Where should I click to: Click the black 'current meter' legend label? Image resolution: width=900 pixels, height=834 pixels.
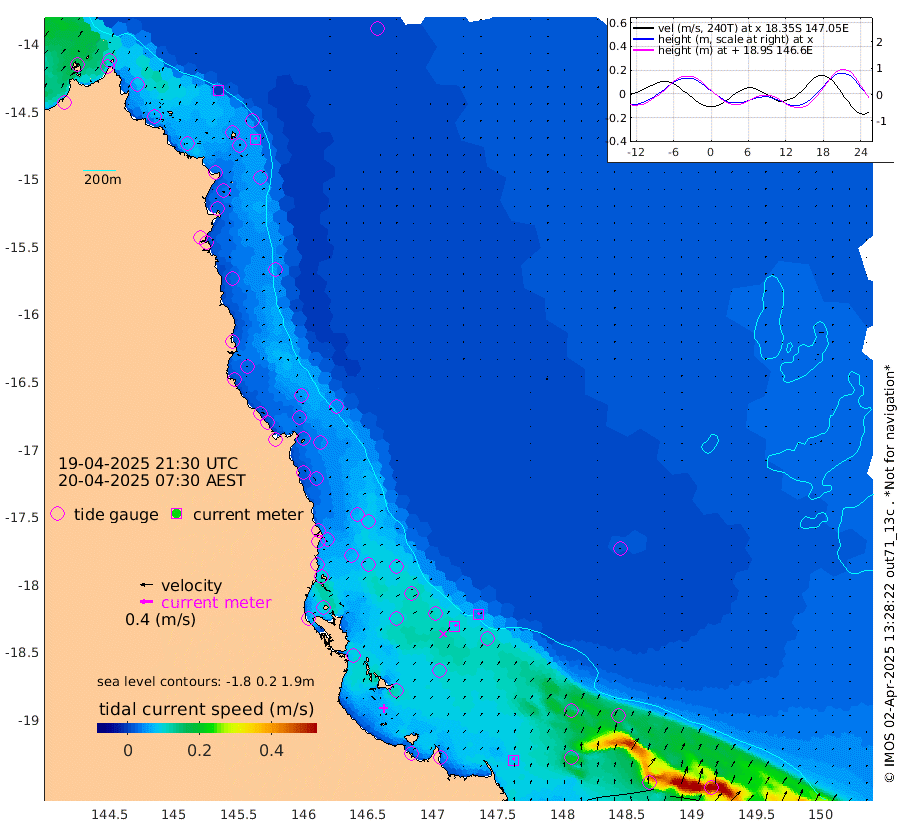click(x=248, y=514)
